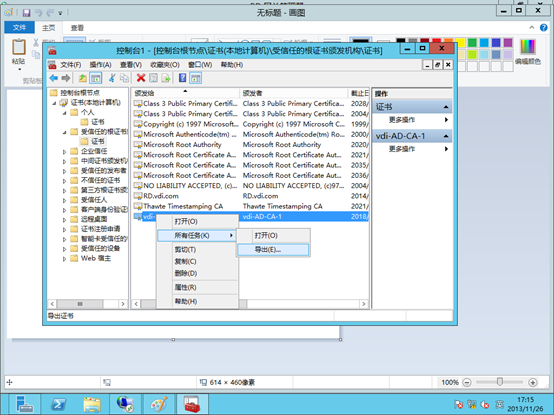The image size is (554, 415).
Task: Adjust Paint's zoom slider handle
Action: (500, 382)
